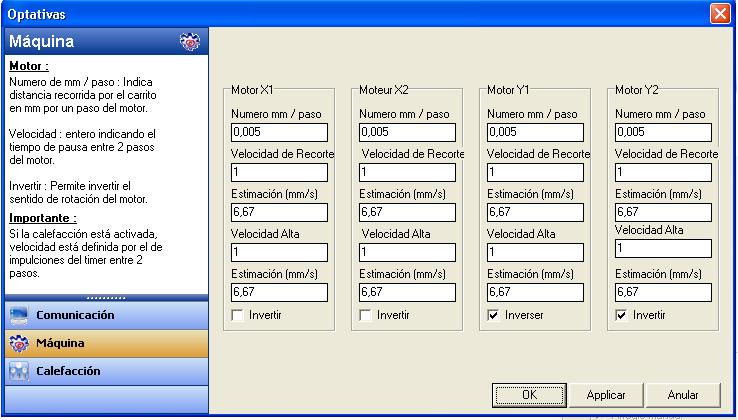738x420 pixels.
Task: Disable Invertir checkbox for Motor Y2
Action: [x=622, y=315]
